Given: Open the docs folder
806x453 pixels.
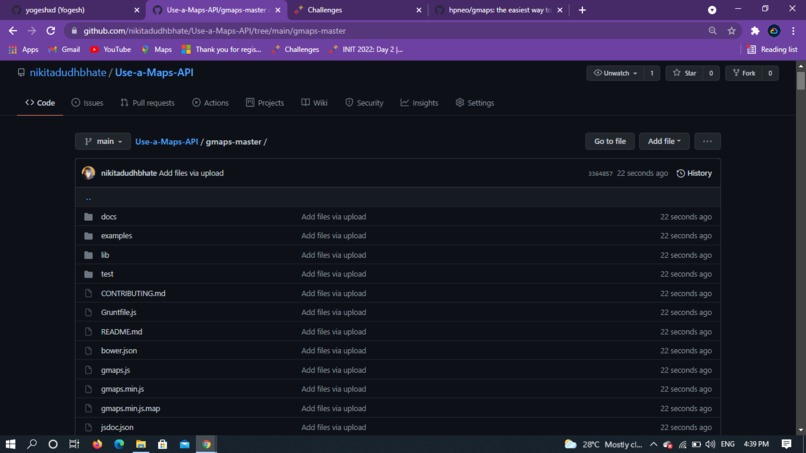Looking at the screenshot, I should coord(108,216).
